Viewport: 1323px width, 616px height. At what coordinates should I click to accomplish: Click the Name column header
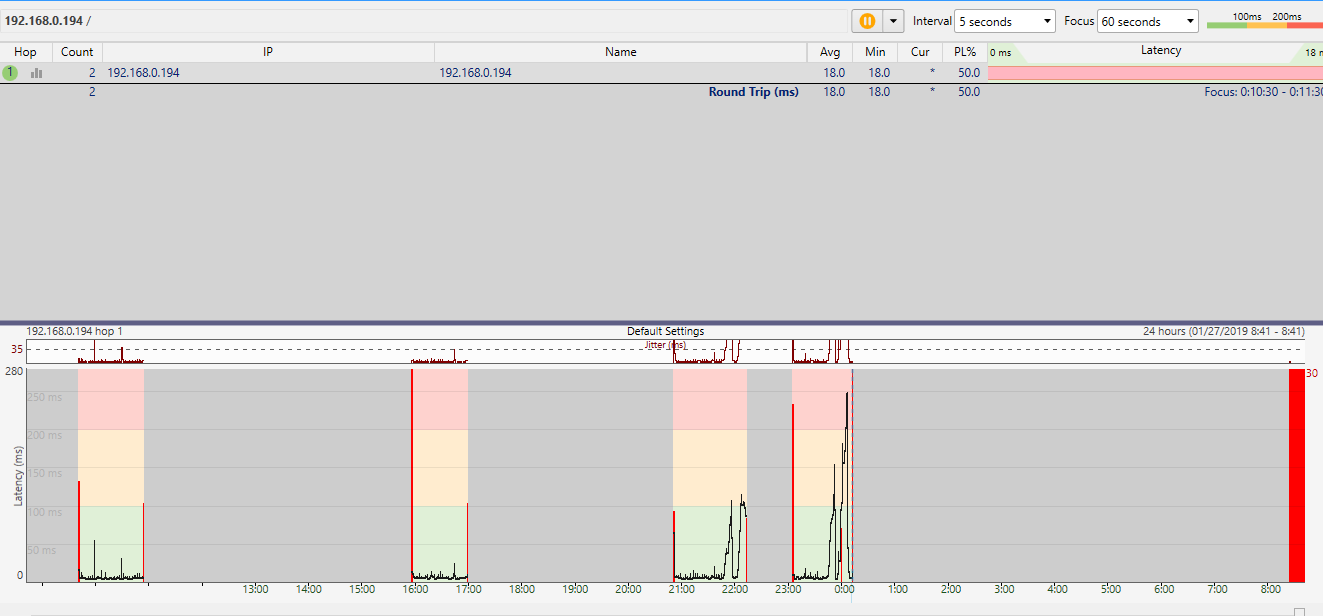[x=620, y=52]
